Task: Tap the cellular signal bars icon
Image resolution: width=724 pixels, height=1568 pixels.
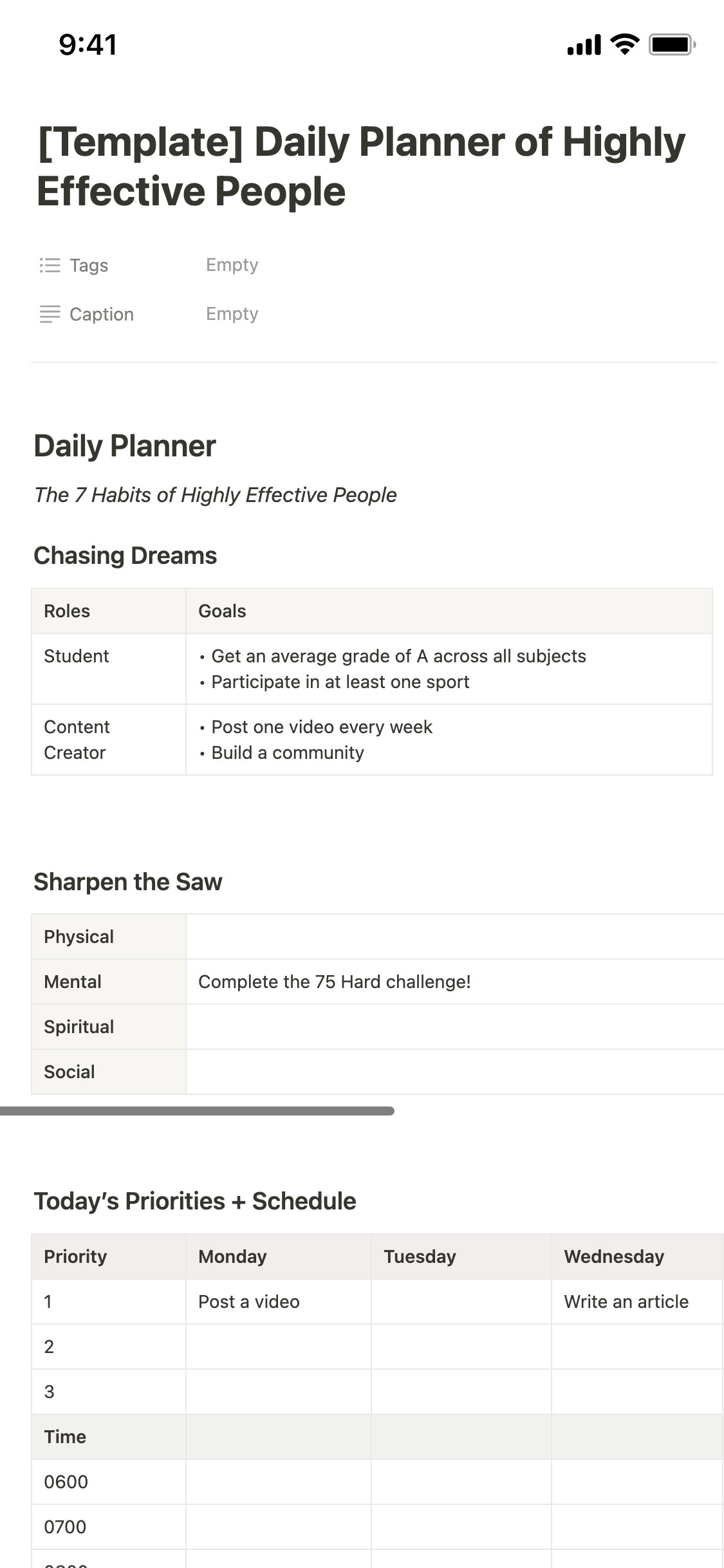Action: tap(584, 45)
